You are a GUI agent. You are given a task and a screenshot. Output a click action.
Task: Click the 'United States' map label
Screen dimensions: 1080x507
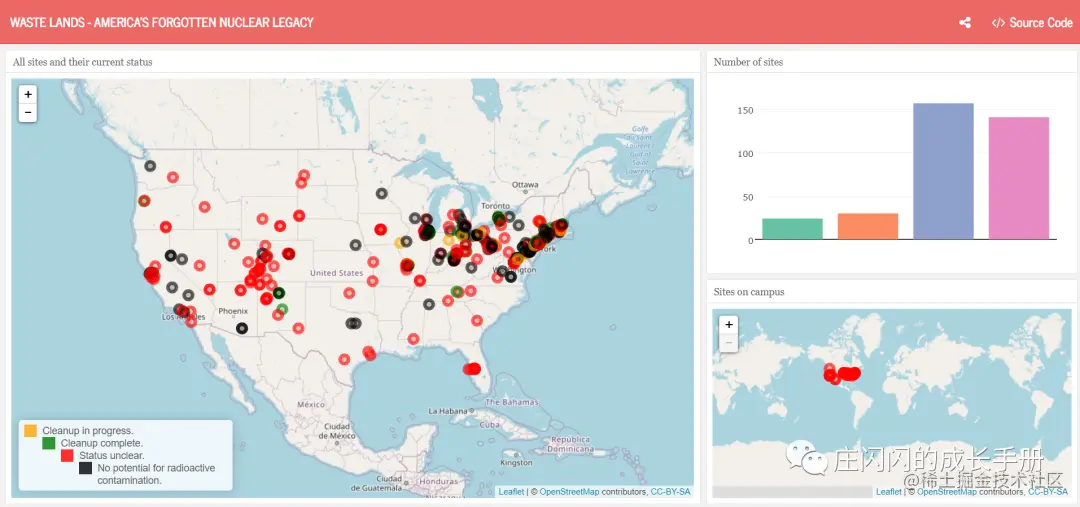(336, 273)
